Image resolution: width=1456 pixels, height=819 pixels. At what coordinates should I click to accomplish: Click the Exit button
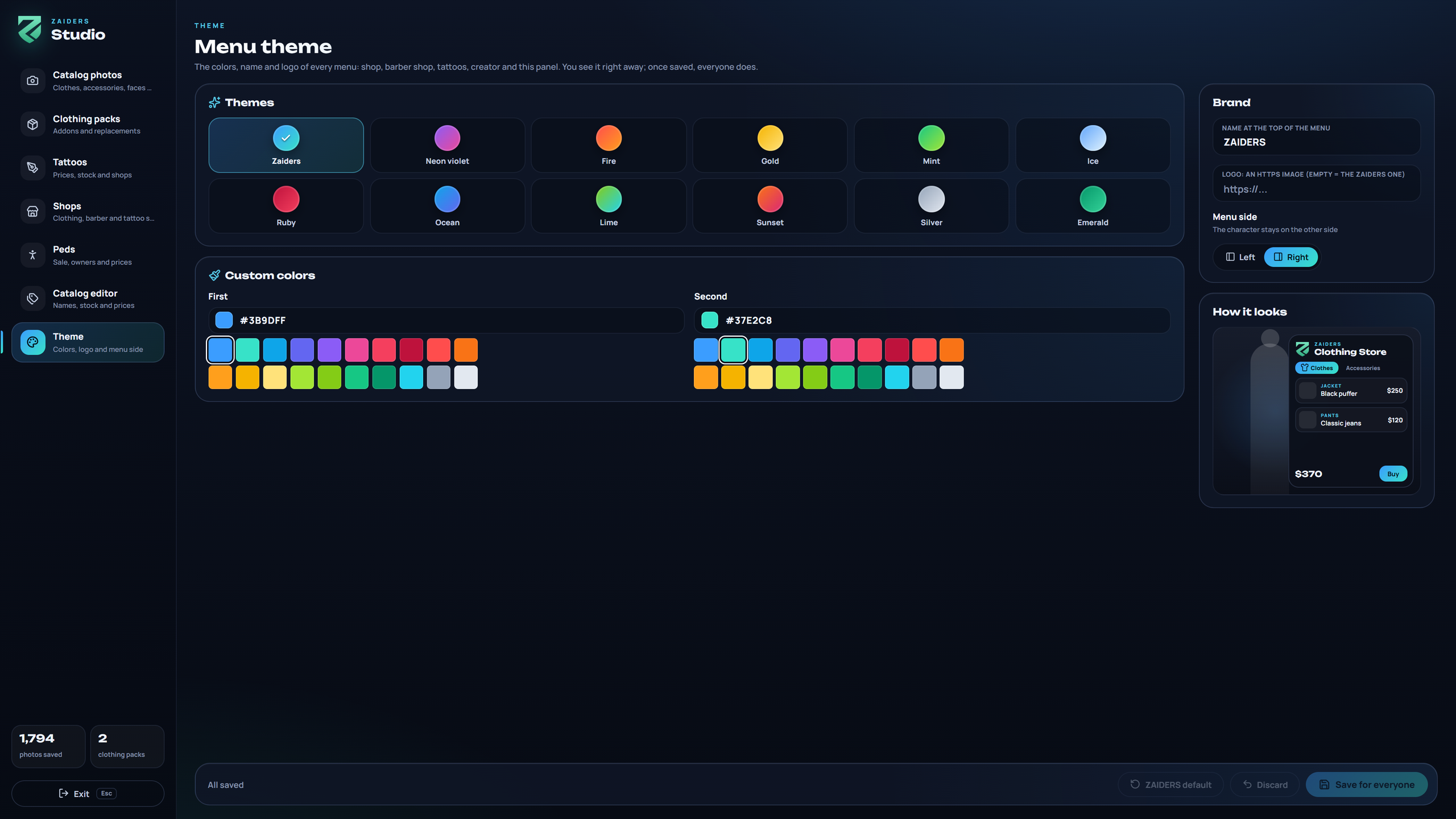[88, 793]
